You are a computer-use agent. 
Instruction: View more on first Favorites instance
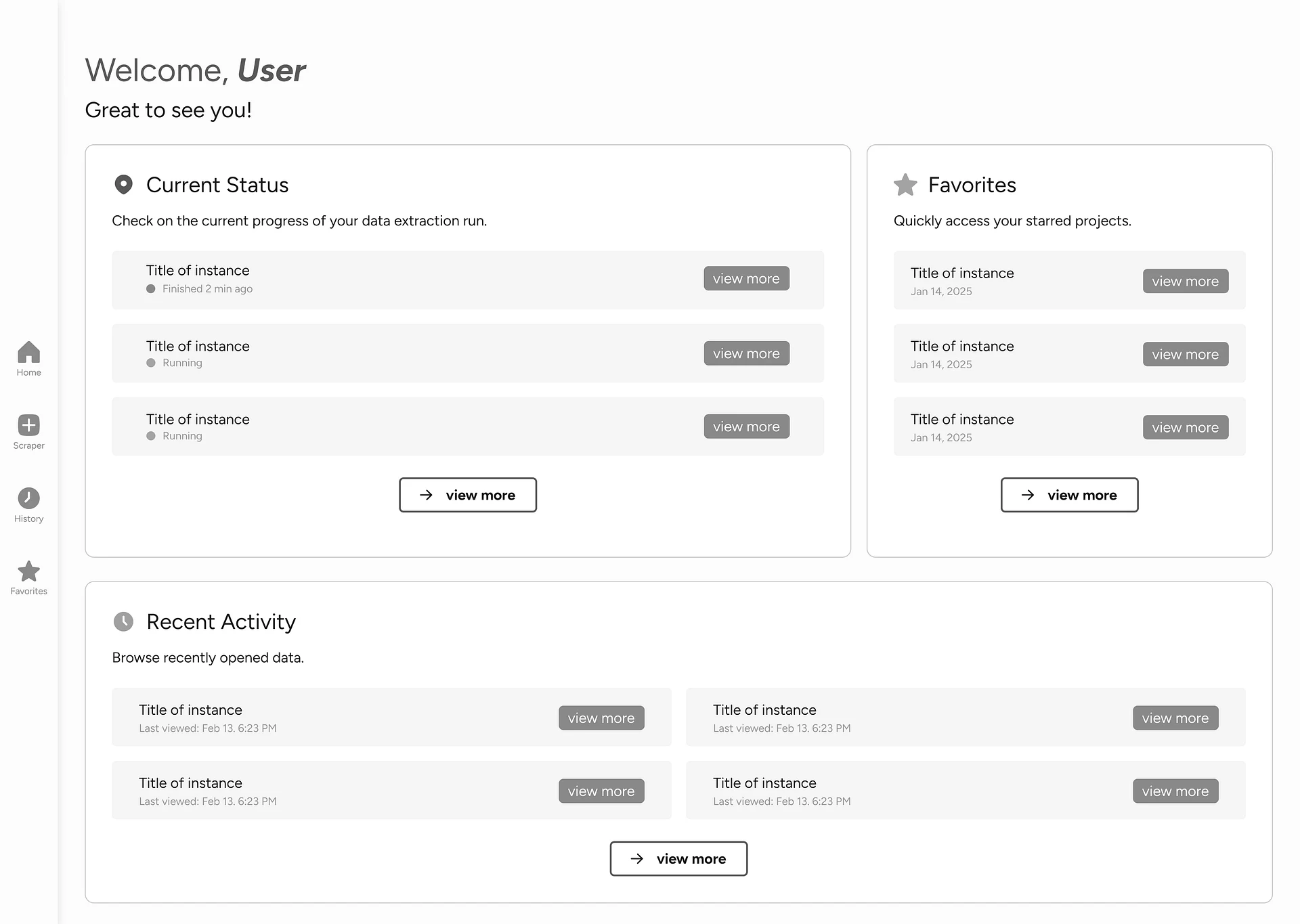point(1186,281)
